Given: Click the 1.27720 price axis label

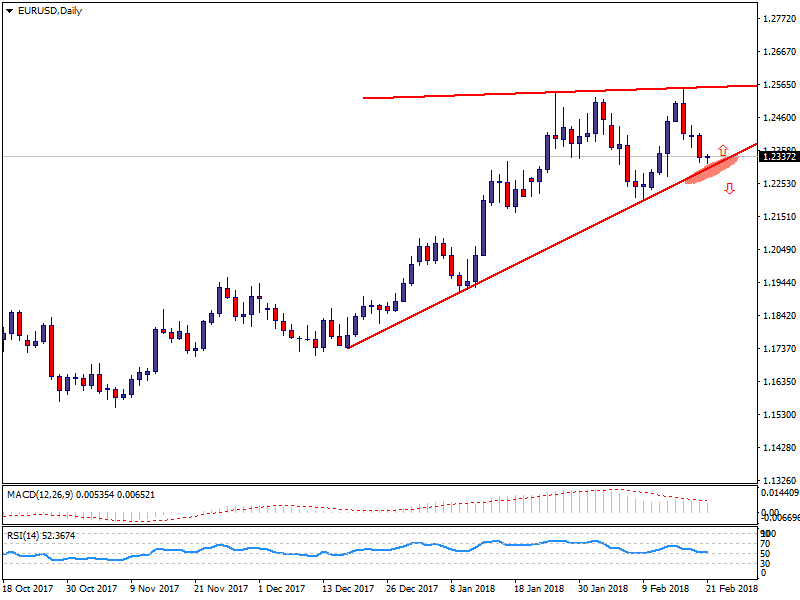Looking at the screenshot, I should (x=777, y=19).
